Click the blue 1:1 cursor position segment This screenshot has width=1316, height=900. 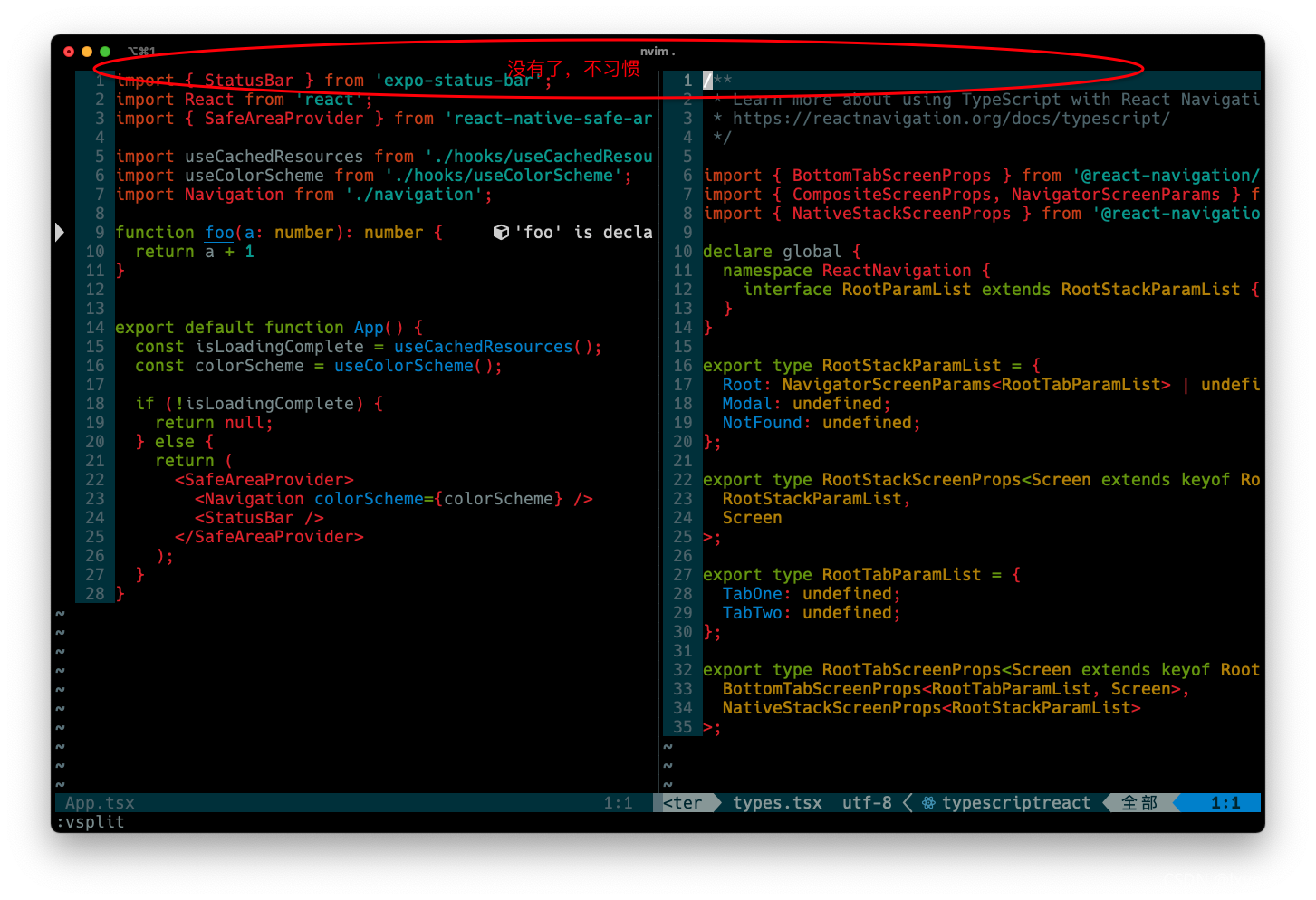(x=1225, y=803)
